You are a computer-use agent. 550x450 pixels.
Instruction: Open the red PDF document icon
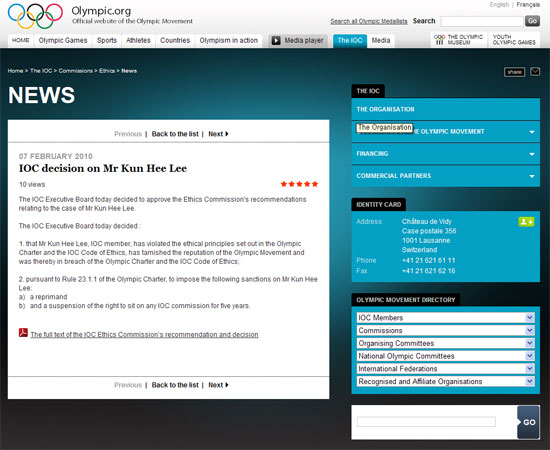pos(24,333)
